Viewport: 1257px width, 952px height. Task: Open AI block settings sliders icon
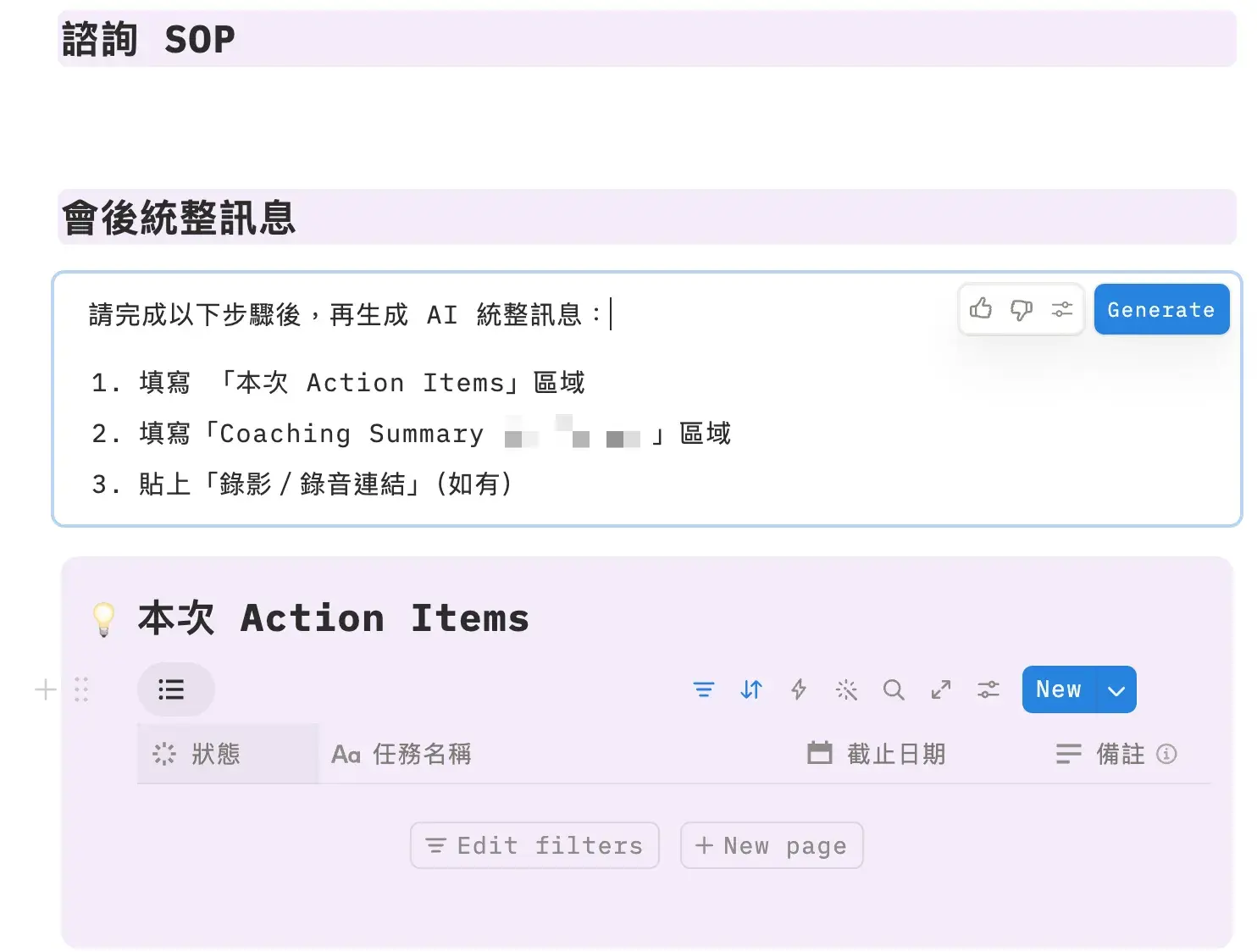[1062, 309]
